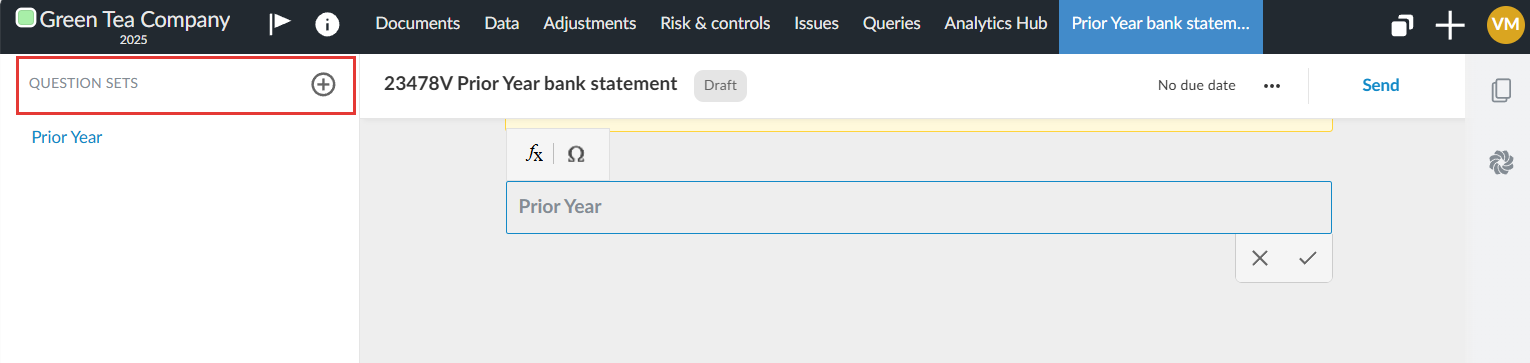Go to Adjustments menu
Image resolution: width=1530 pixels, height=363 pixels.
point(590,23)
